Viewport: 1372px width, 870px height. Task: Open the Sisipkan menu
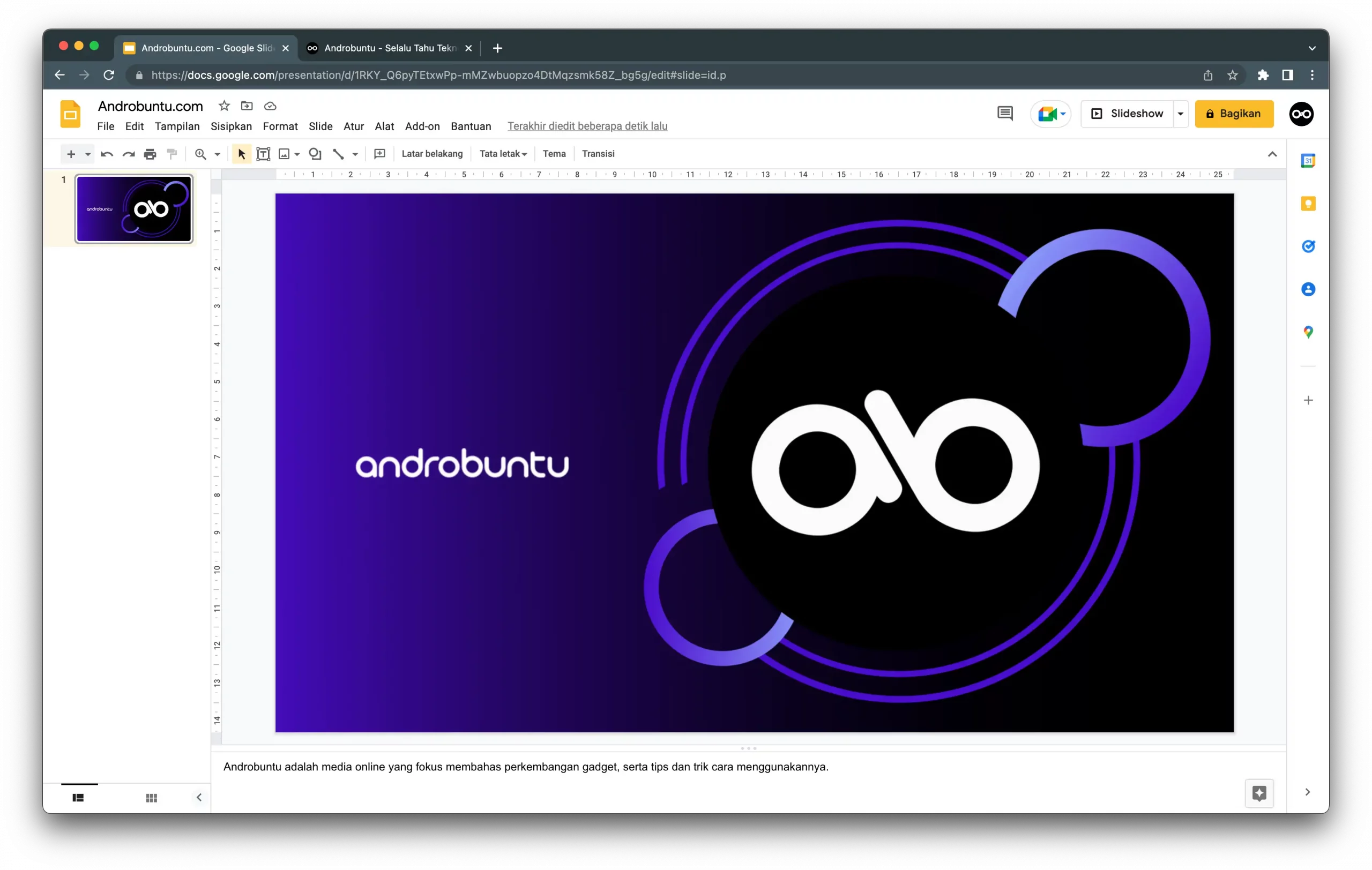pyautogui.click(x=231, y=126)
